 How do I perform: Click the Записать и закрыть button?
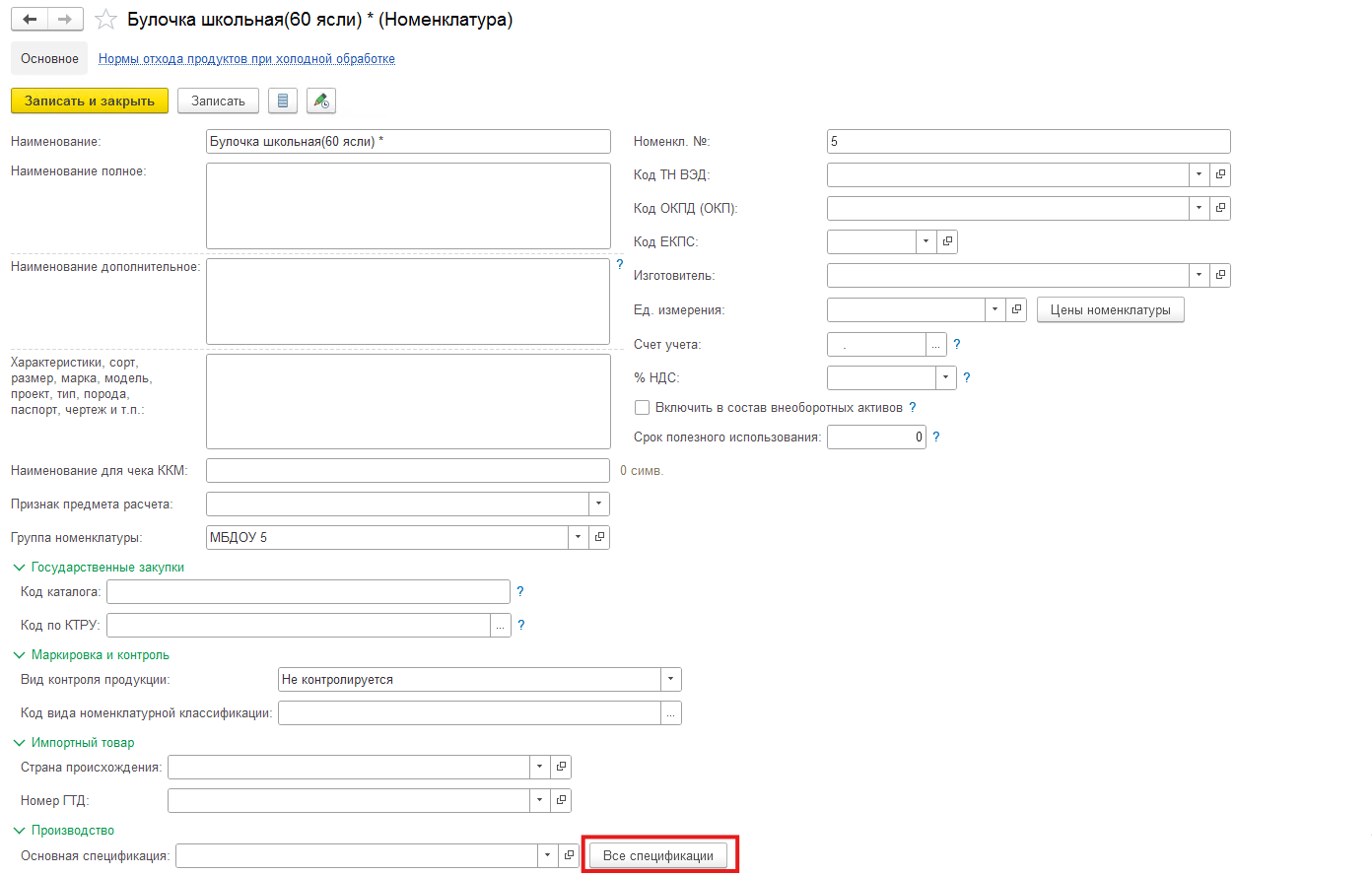click(x=90, y=101)
